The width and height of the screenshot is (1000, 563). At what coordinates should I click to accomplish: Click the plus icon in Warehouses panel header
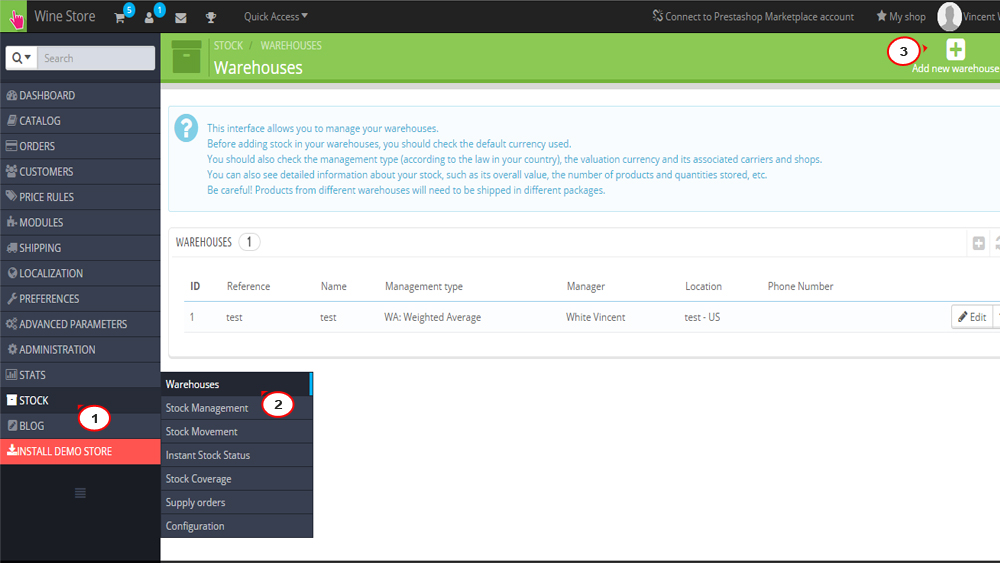[979, 243]
